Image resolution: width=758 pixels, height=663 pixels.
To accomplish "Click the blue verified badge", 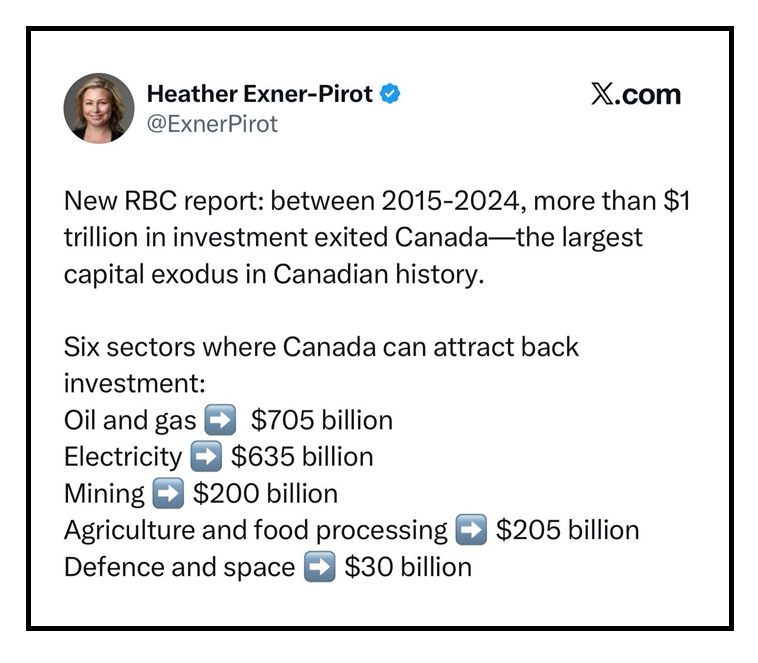I will 391,94.
